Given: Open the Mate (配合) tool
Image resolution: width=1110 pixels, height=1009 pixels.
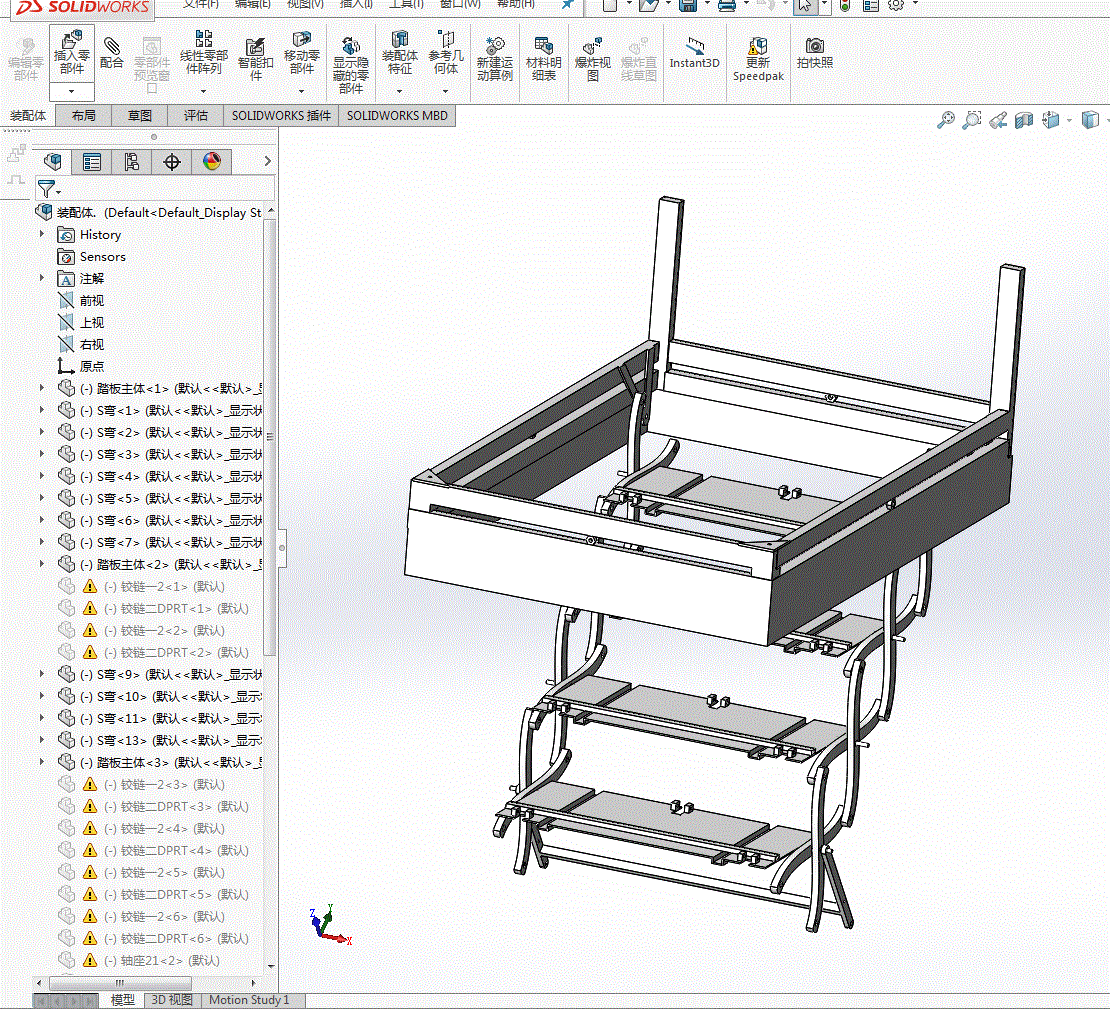Looking at the screenshot, I should pyautogui.click(x=111, y=53).
